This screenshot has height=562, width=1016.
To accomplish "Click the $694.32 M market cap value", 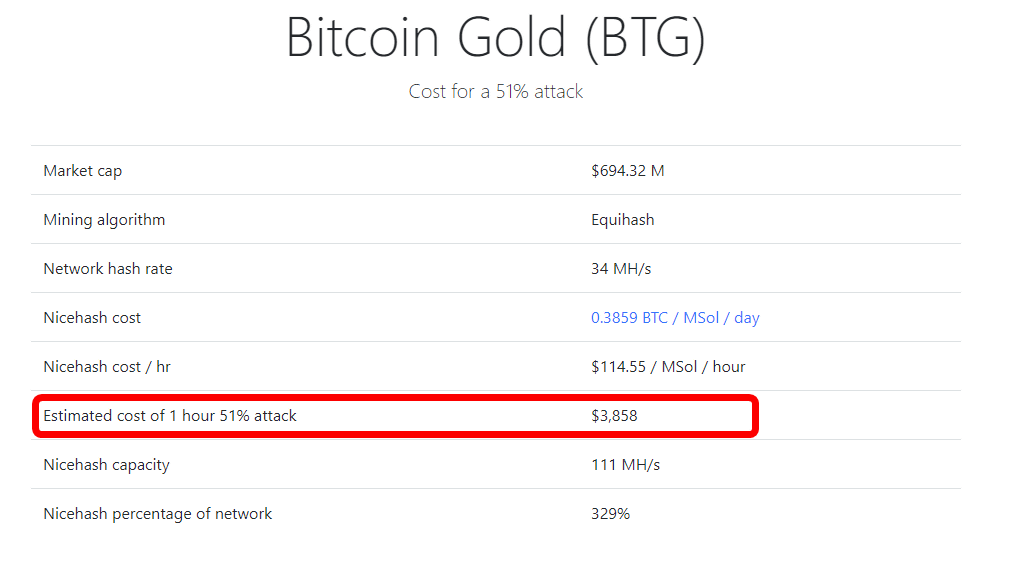I will click(627, 170).
